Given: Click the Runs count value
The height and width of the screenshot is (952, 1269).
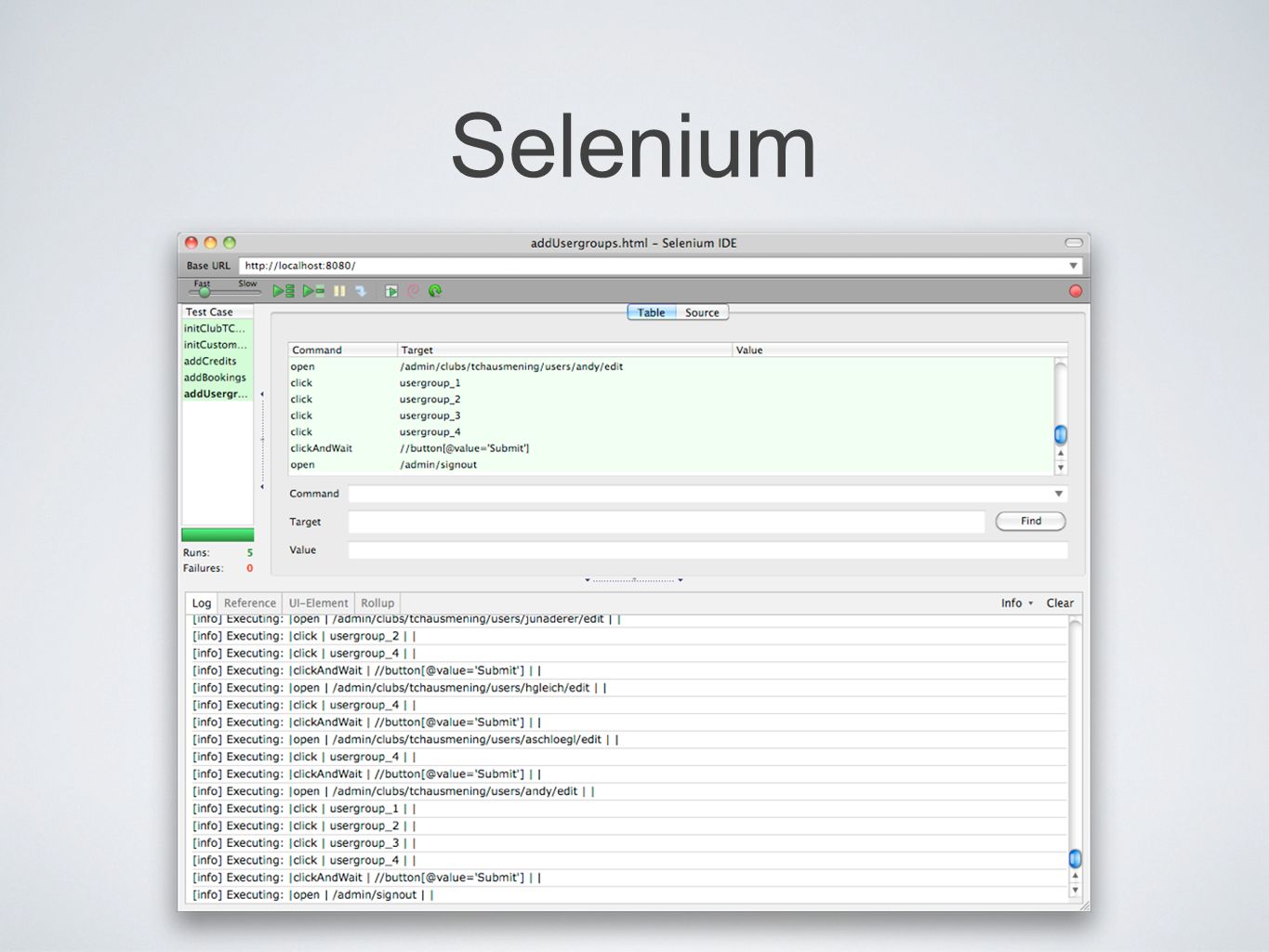Looking at the screenshot, I should pos(249,552).
